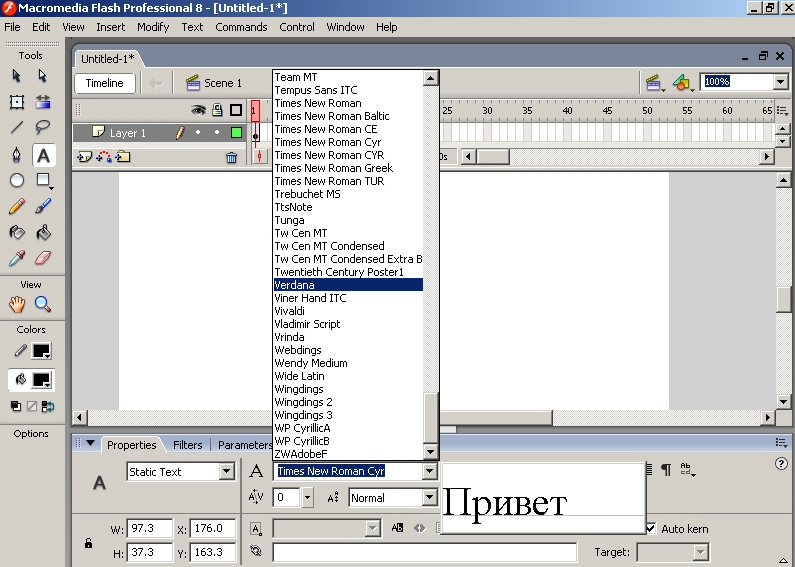
Task: Toggle the Auto kern checkbox
Action: pyautogui.click(x=651, y=528)
